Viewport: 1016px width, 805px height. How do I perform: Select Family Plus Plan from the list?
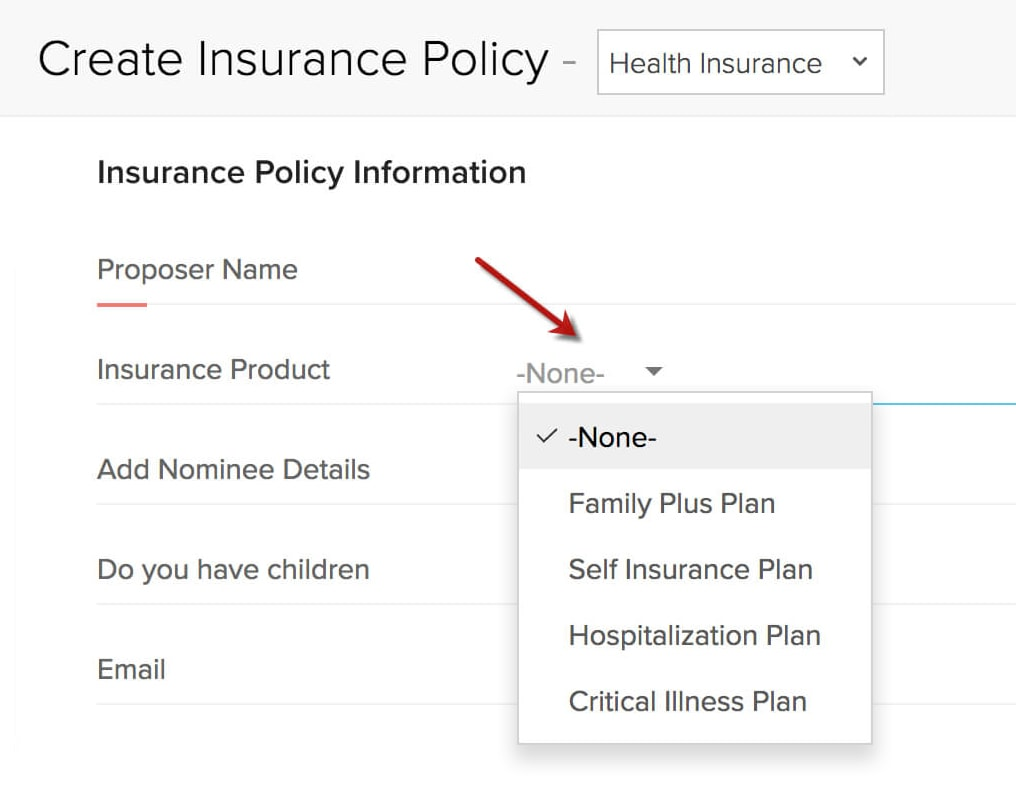pos(671,504)
